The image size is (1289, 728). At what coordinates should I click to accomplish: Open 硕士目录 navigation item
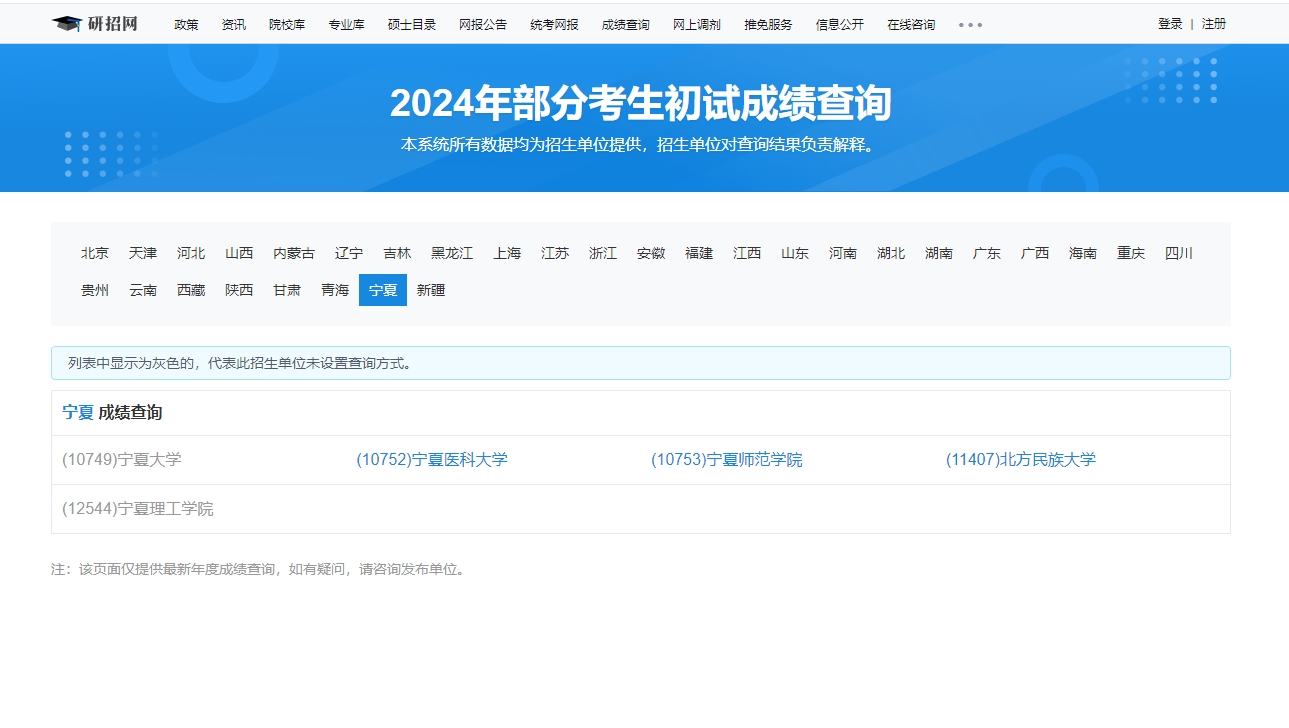(412, 25)
